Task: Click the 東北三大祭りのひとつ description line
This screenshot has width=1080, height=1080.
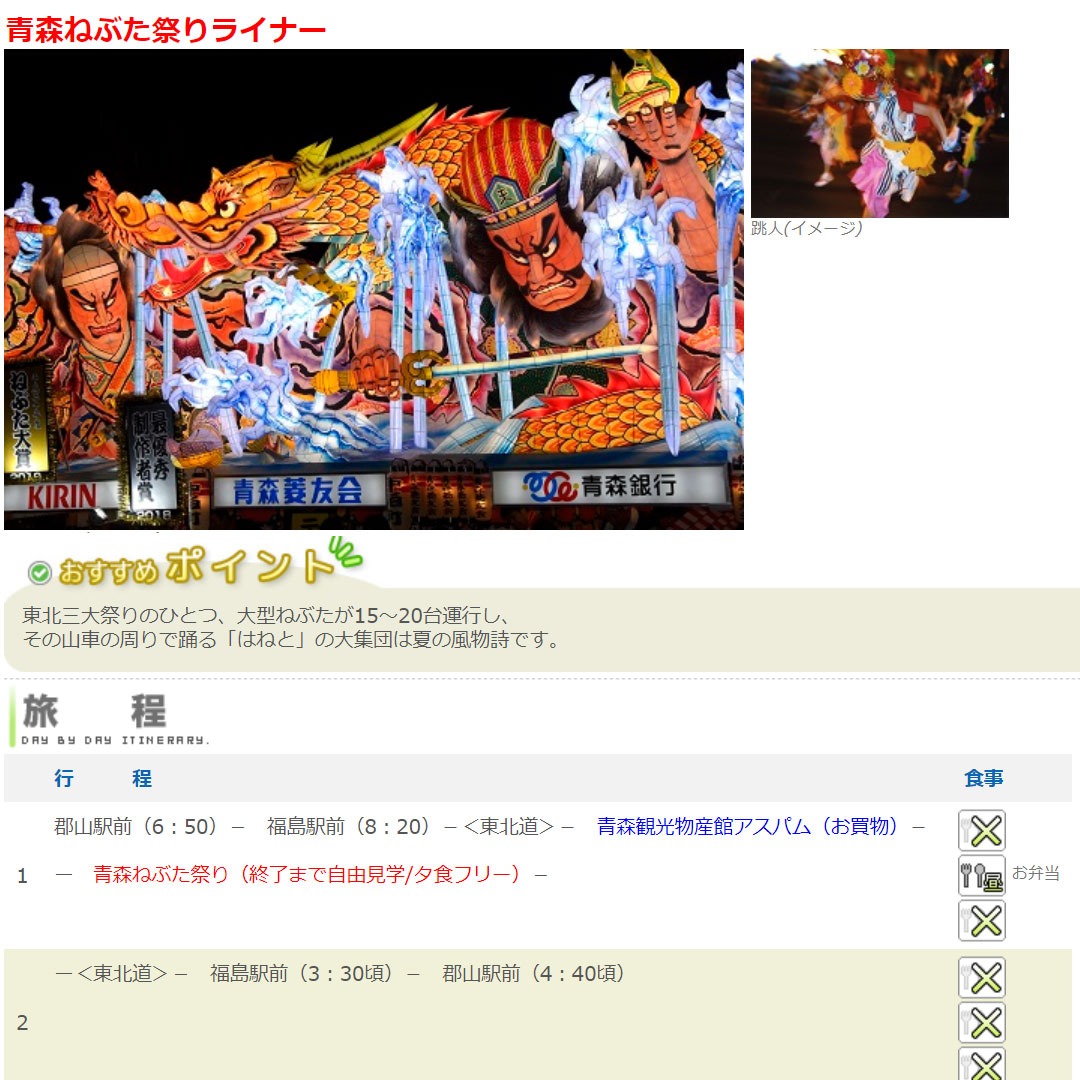Action: pos(266,615)
